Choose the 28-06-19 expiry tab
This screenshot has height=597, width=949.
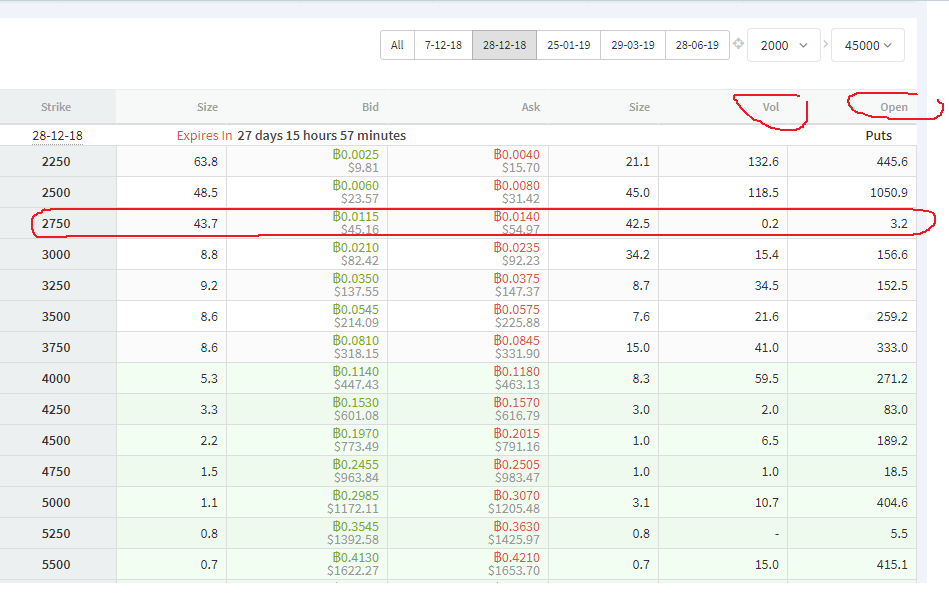pyautogui.click(x=696, y=45)
